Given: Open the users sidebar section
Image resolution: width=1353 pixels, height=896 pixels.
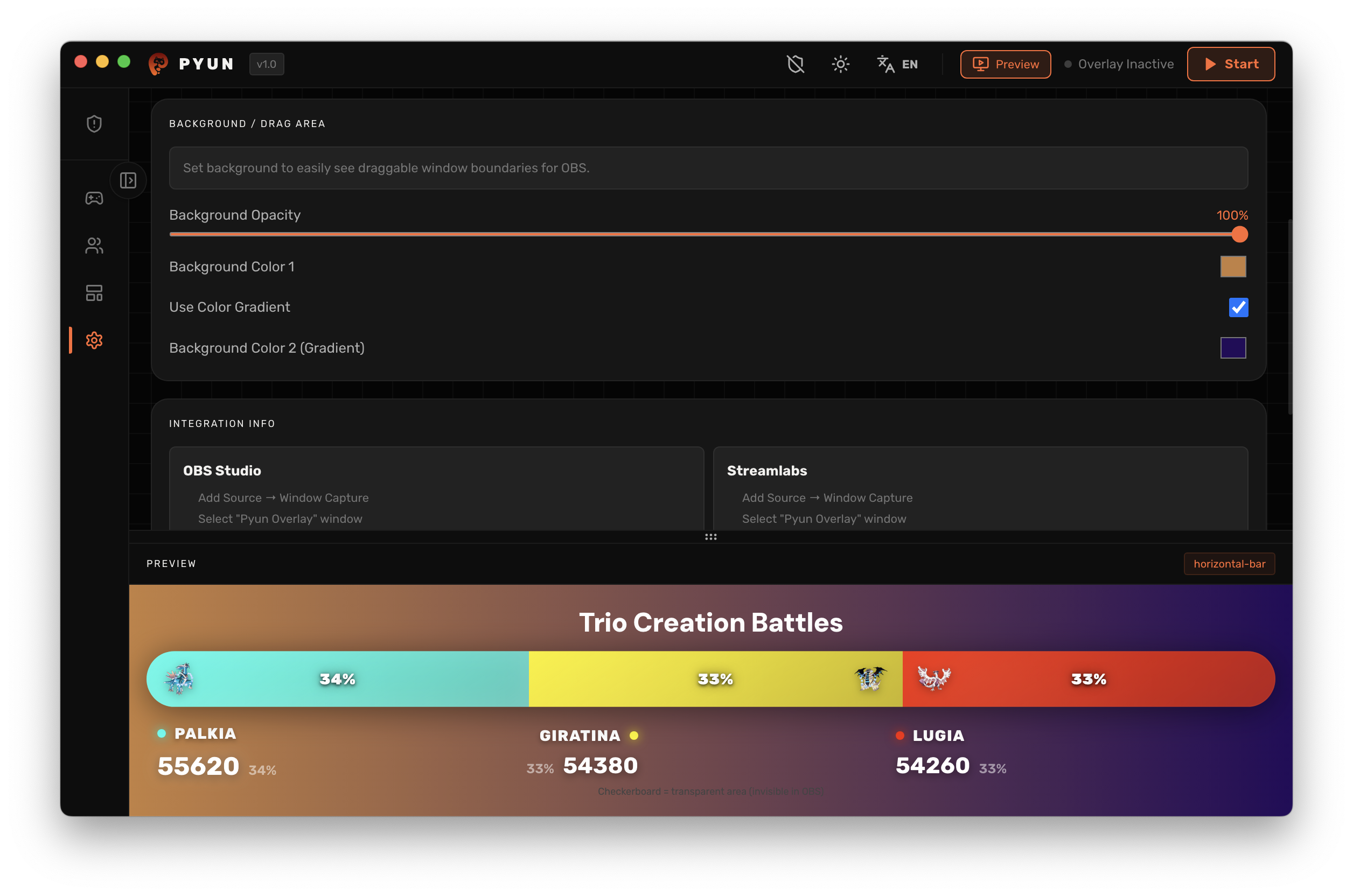Looking at the screenshot, I should click(94, 246).
